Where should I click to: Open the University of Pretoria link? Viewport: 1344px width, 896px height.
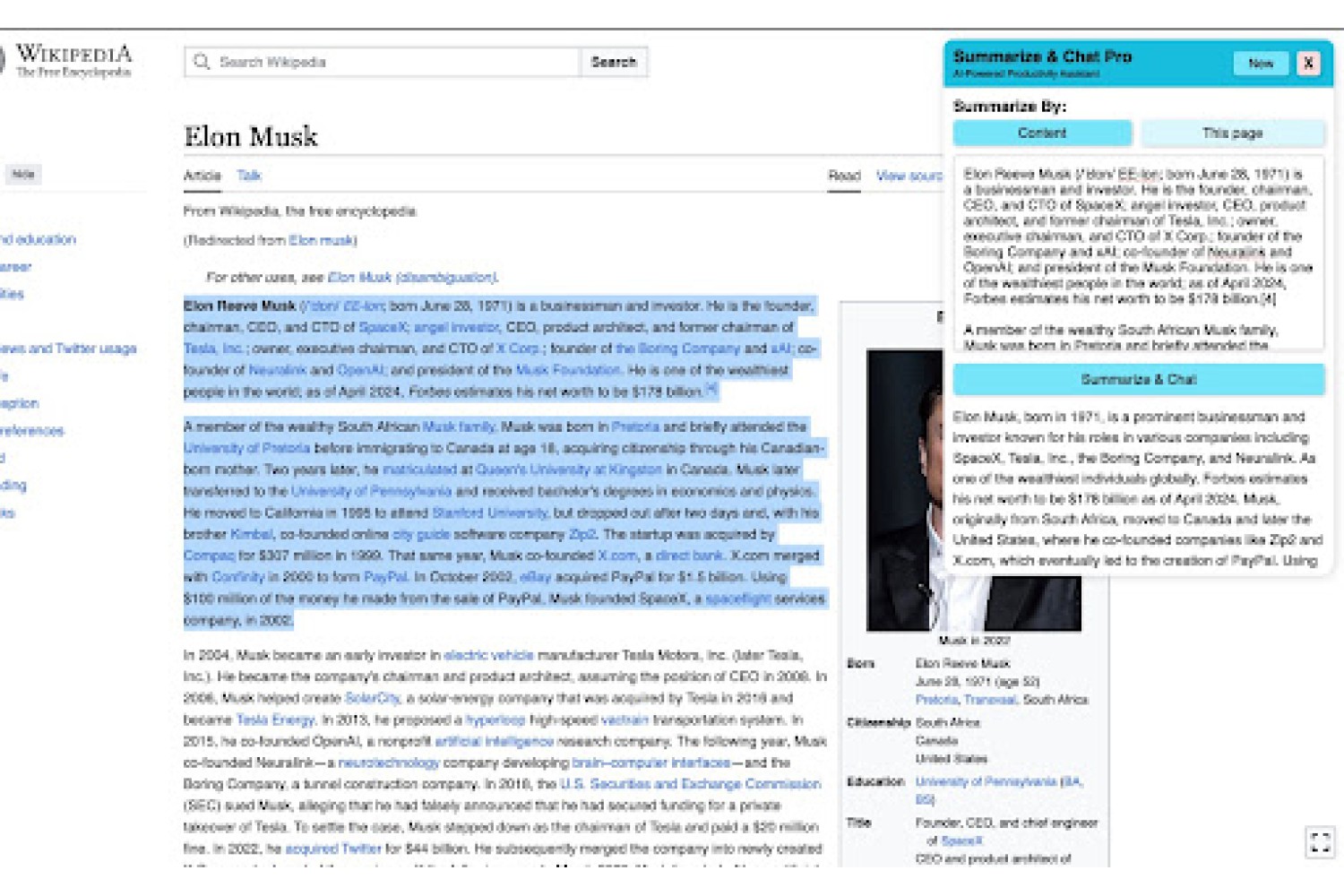(x=246, y=448)
